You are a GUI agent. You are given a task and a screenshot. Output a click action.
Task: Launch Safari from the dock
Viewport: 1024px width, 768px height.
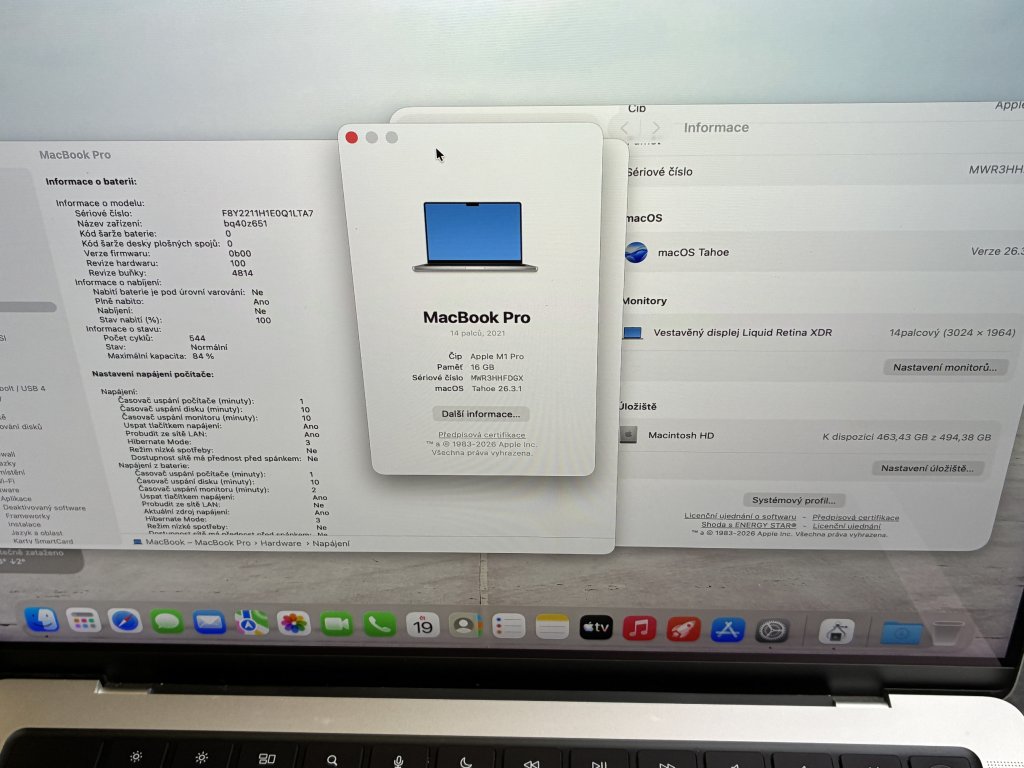(125, 621)
